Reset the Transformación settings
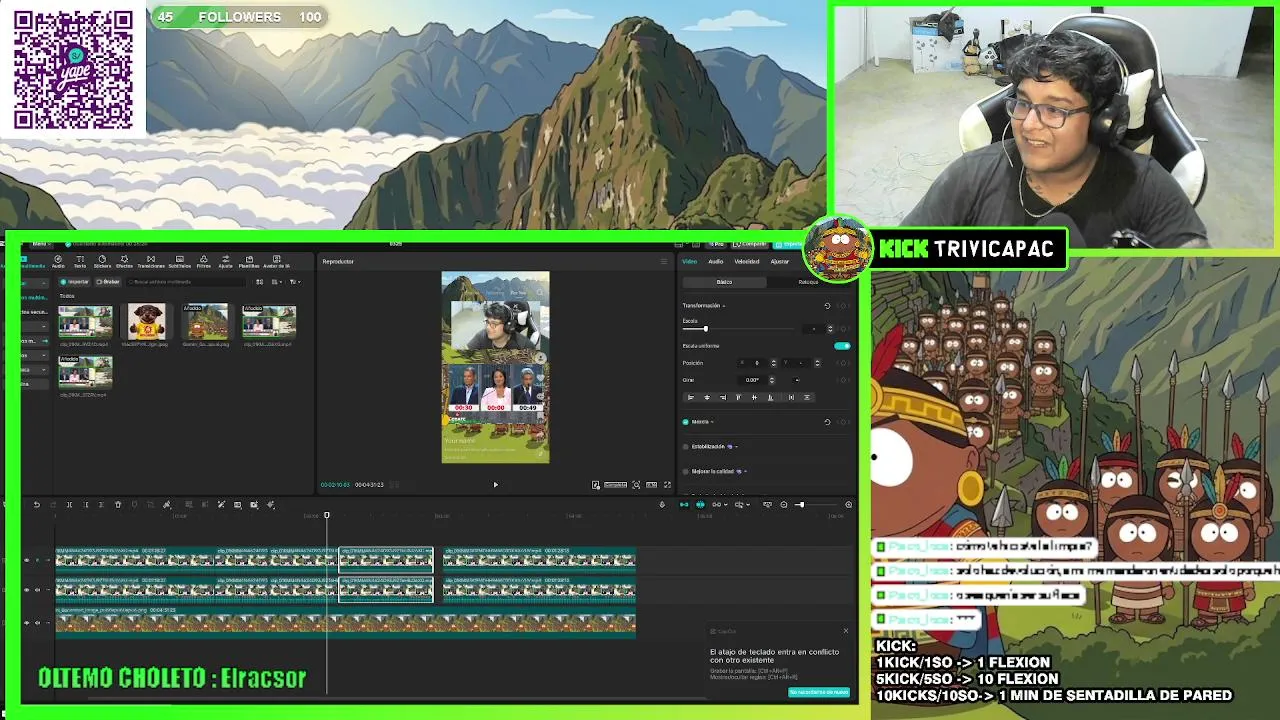This screenshot has height=720, width=1280. point(827,306)
